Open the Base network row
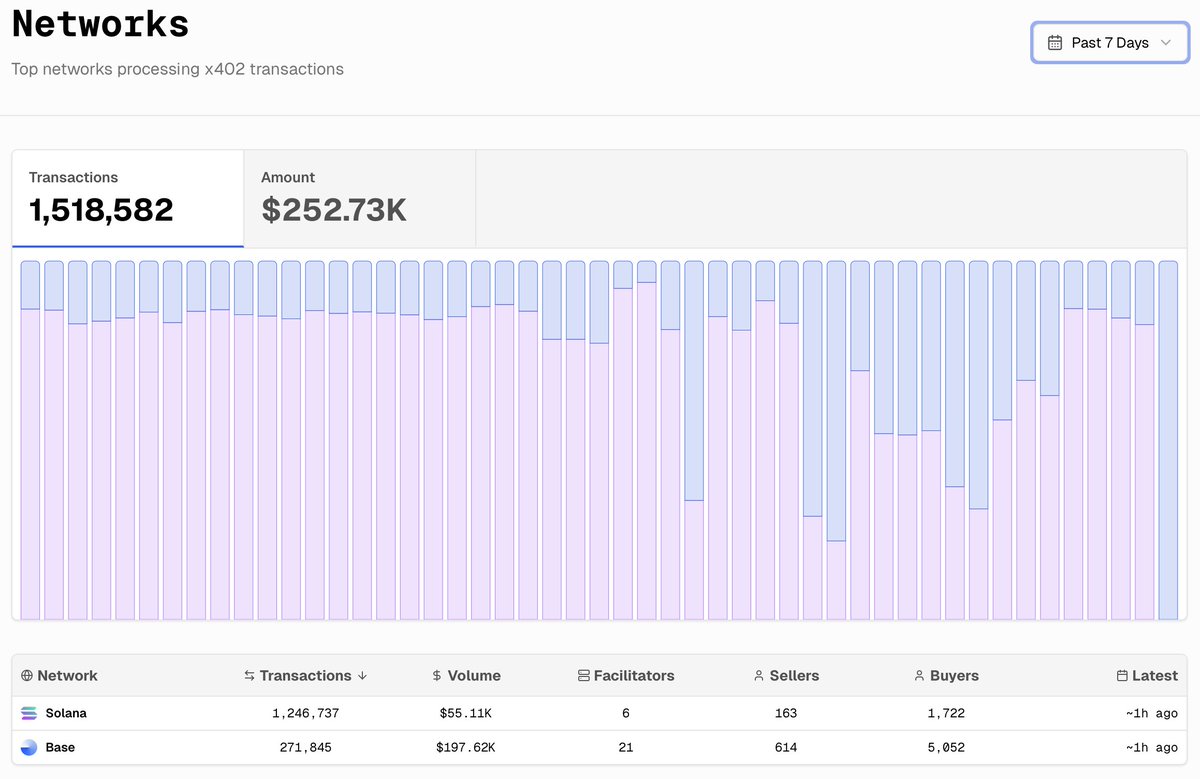 click(x=60, y=747)
